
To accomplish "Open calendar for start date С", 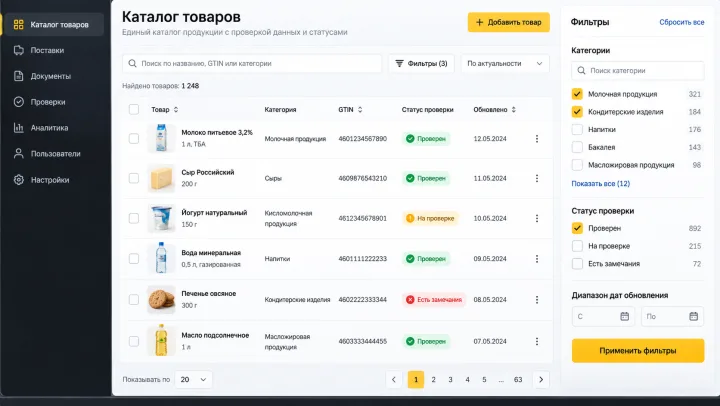I will (624, 316).
